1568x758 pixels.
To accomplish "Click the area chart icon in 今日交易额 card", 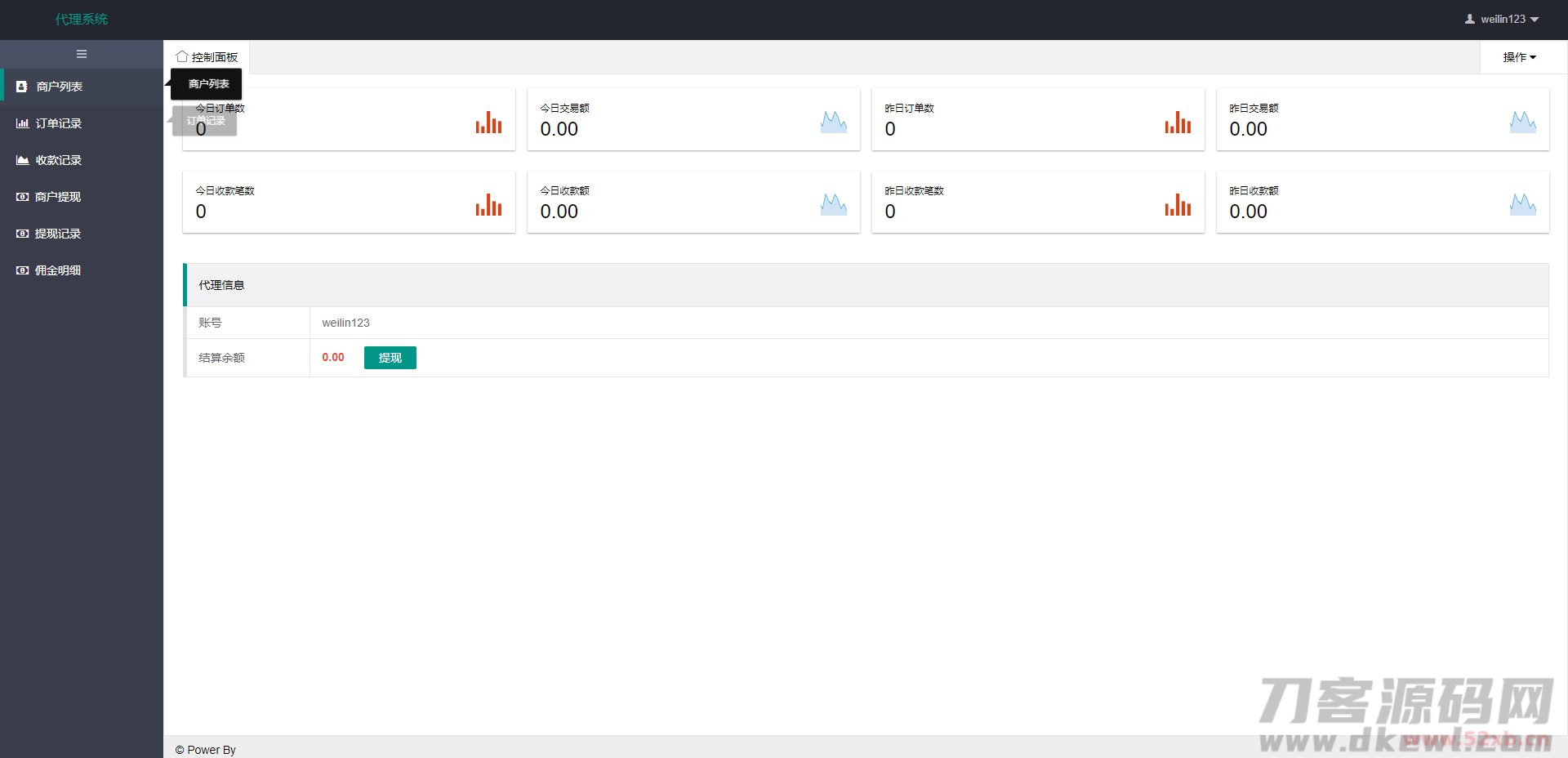I will tap(833, 123).
